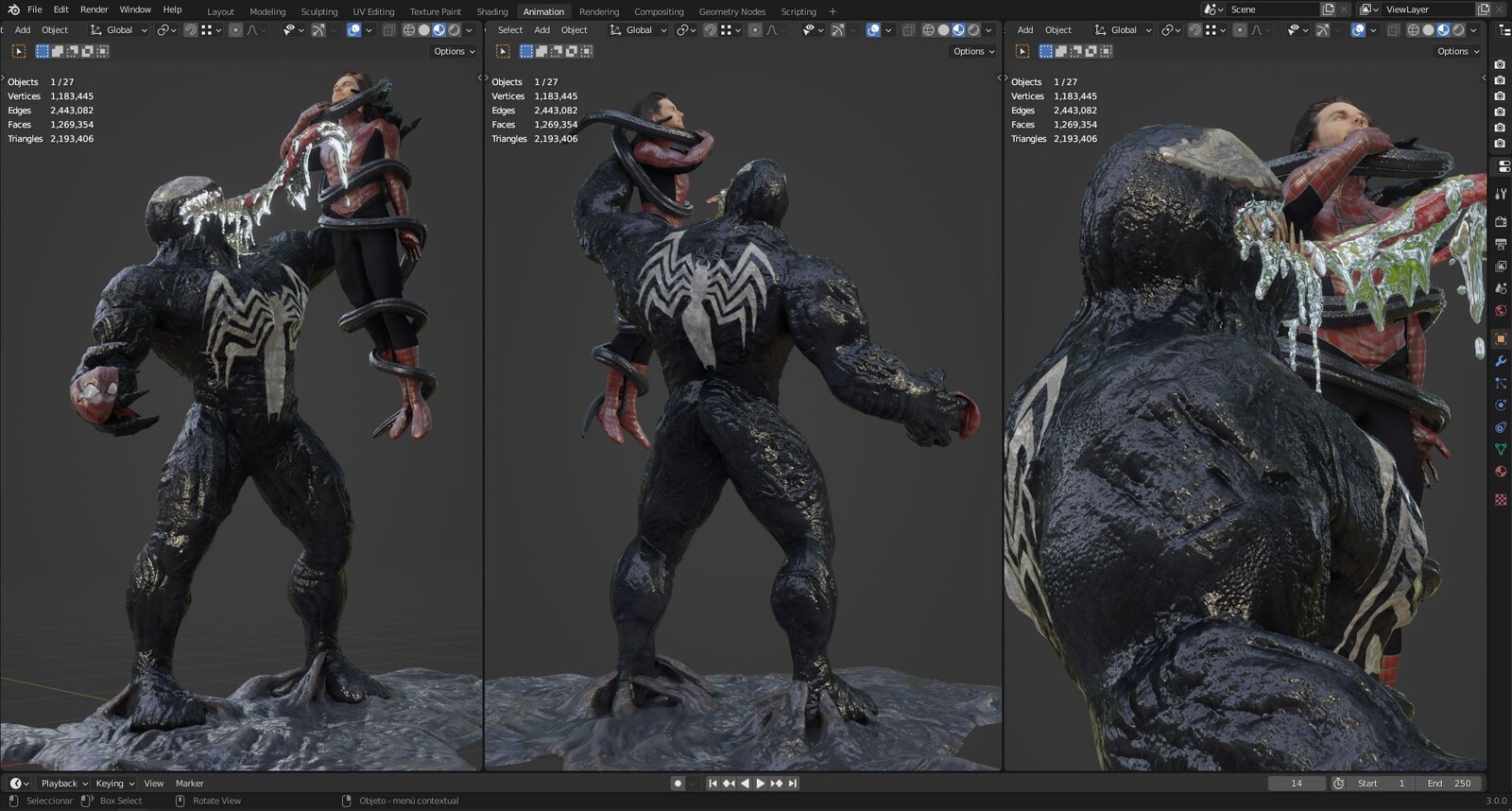Open the Window menu
Viewport: 1512px width, 811px height.
pyautogui.click(x=135, y=9)
